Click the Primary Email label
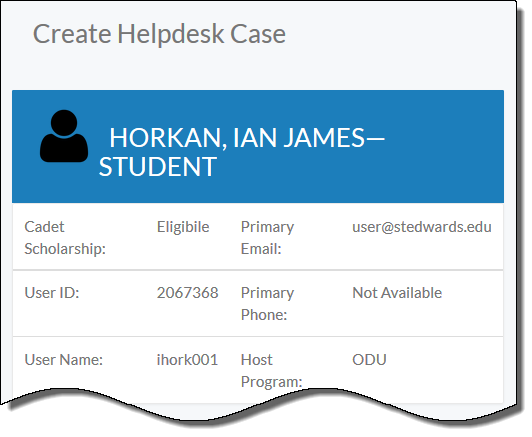Screen dimensions: 532x437 tap(267, 238)
